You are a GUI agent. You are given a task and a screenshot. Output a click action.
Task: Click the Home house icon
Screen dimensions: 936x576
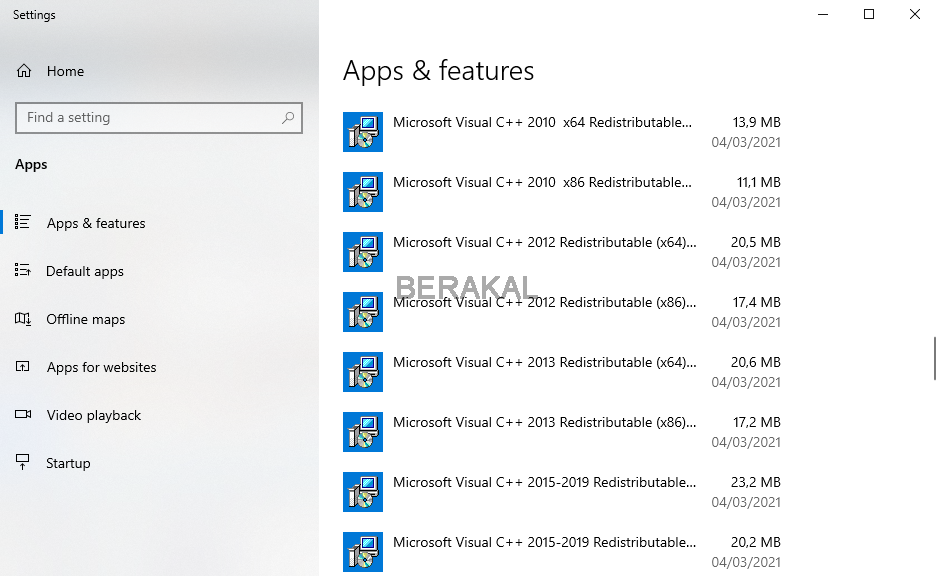(24, 71)
